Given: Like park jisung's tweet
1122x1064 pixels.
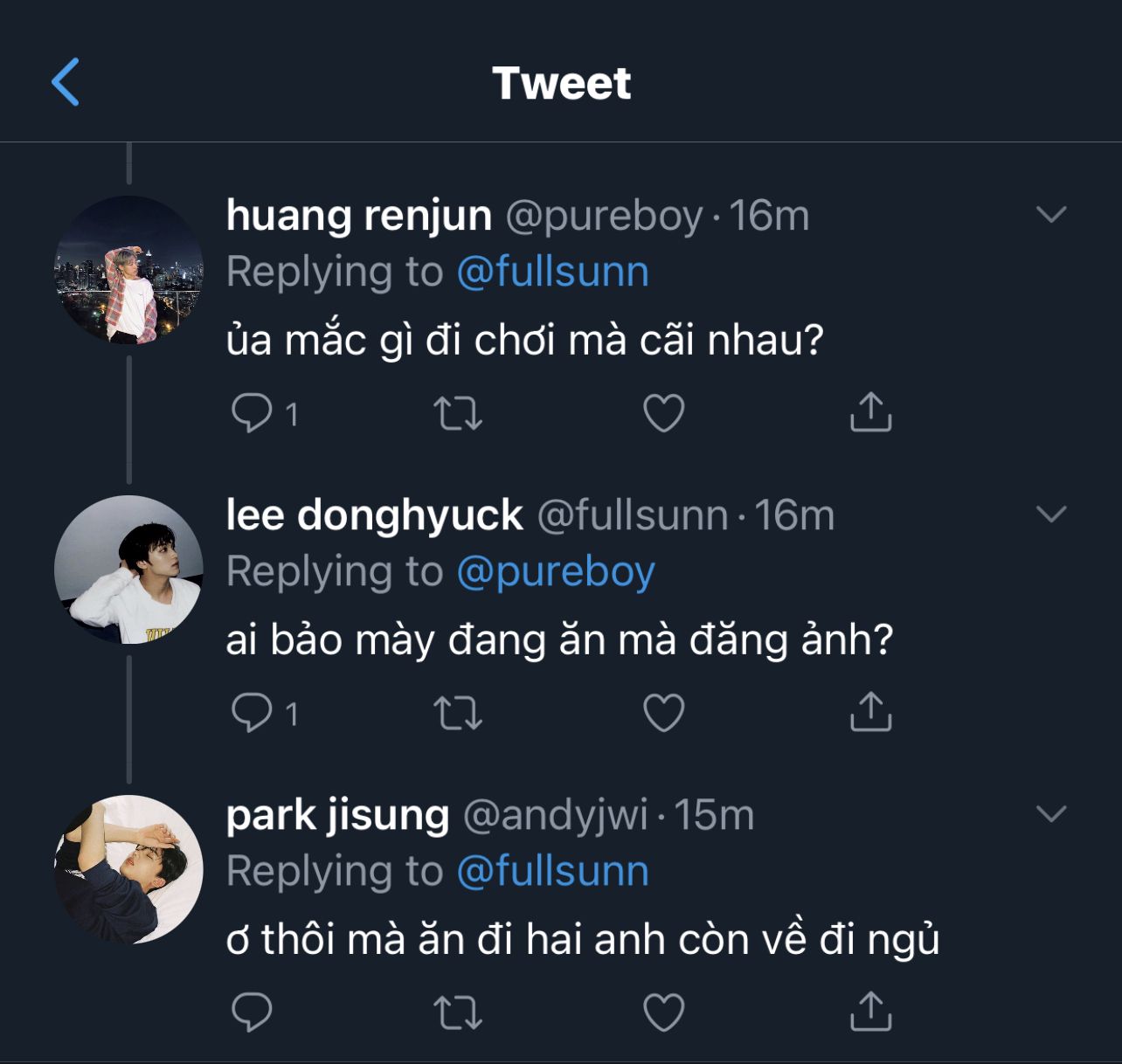Looking at the screenshot, I should click(x=664, y=1012).
